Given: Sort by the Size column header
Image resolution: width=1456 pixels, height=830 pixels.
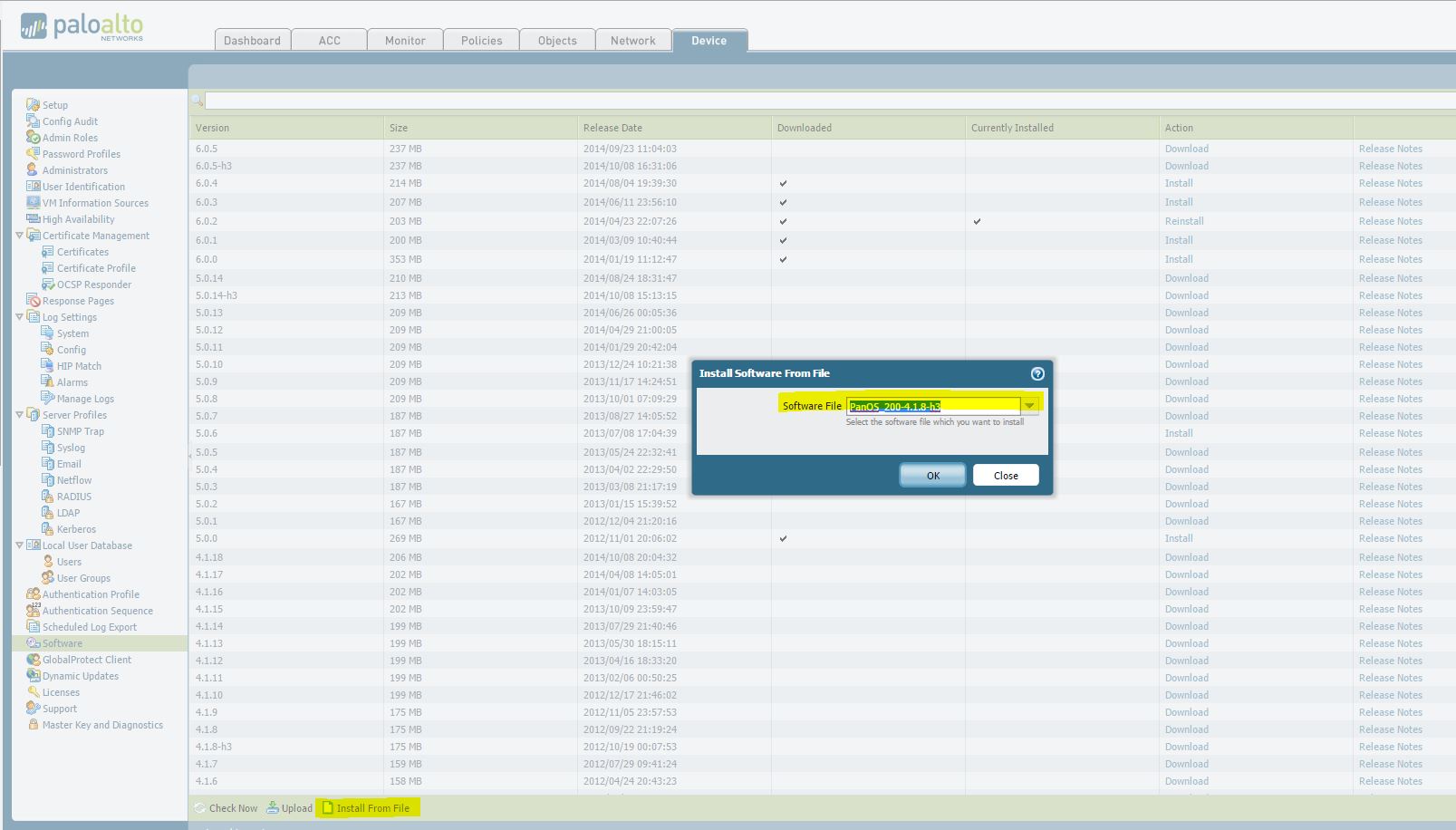Looking at the screenshot, I should click(x=480, y=128).
